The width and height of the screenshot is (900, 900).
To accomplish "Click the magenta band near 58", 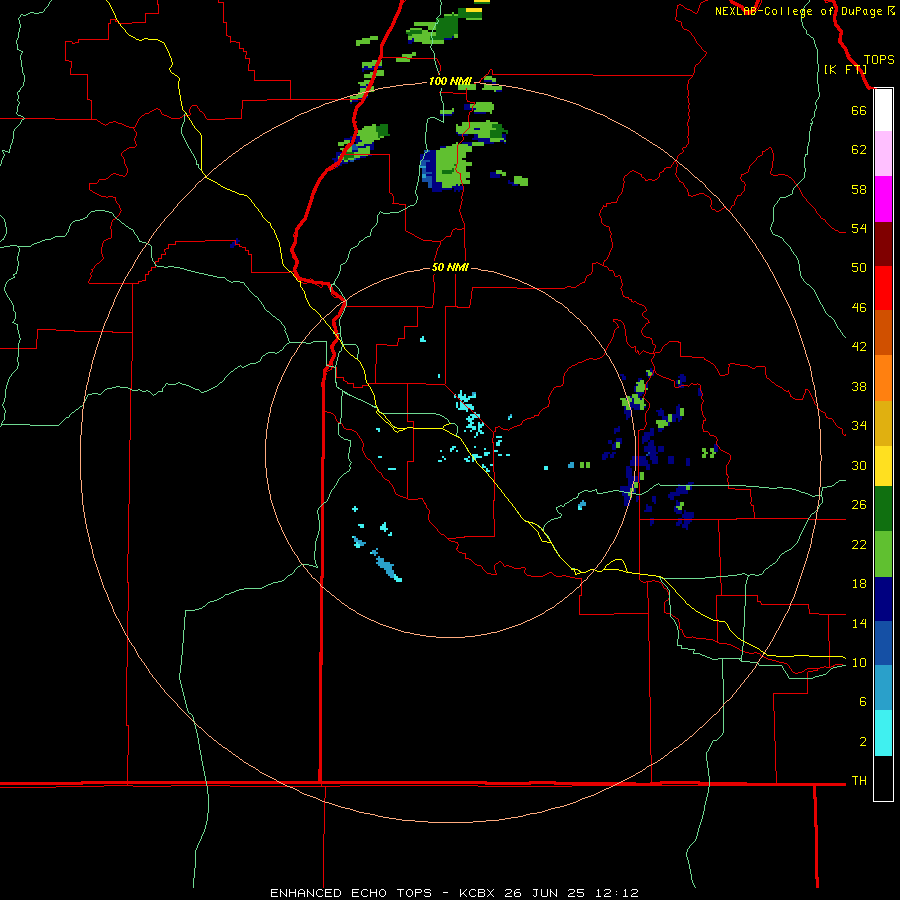I will tap(883, 199).
